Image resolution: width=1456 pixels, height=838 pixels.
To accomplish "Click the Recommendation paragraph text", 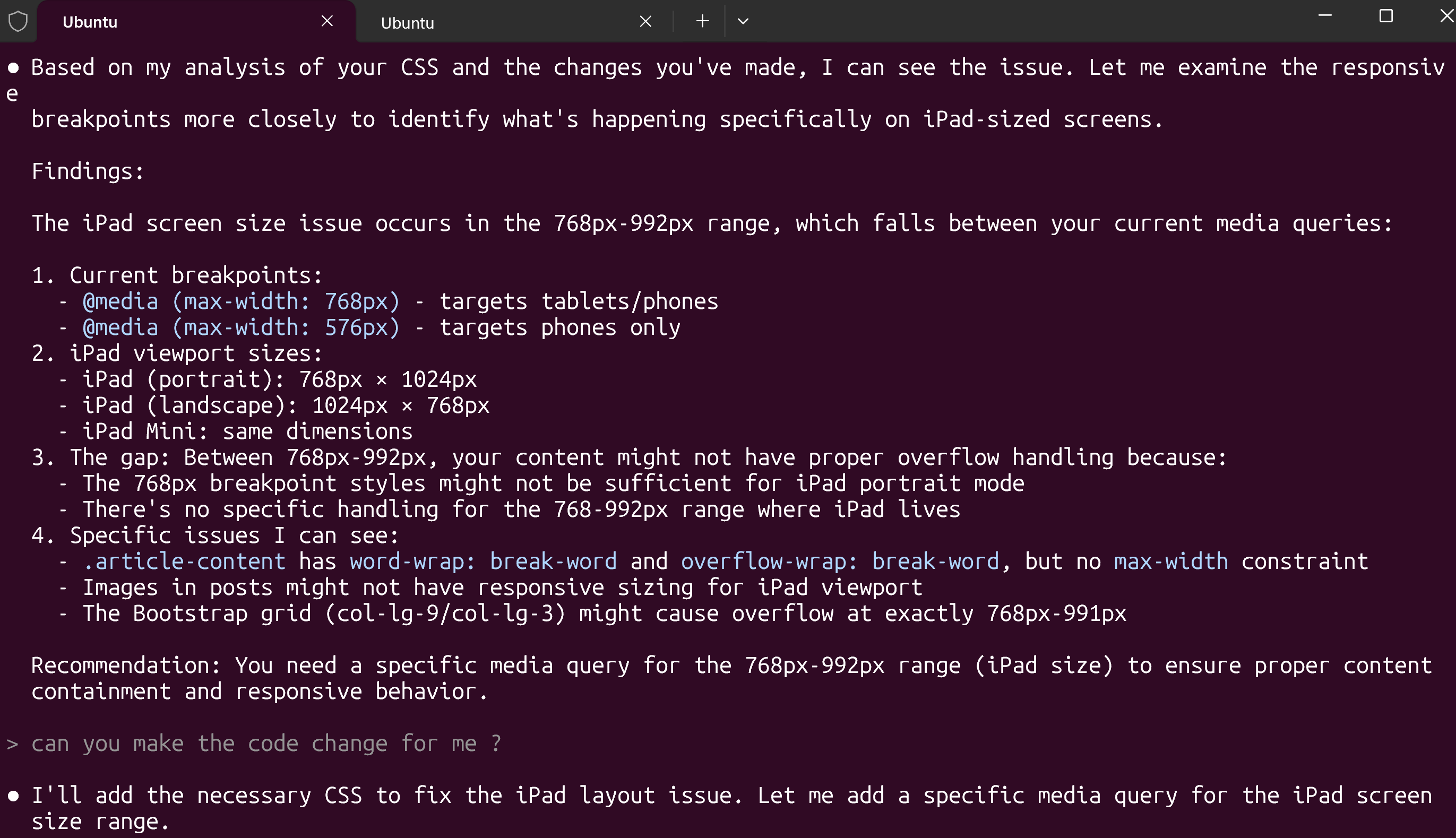I will coord(731,678).
